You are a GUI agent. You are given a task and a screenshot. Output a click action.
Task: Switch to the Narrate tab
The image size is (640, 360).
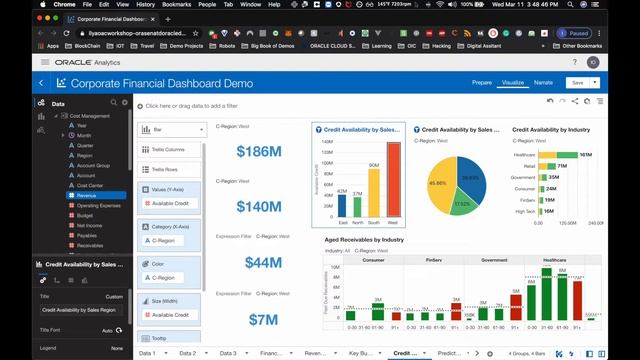click(x=543, y=82)
